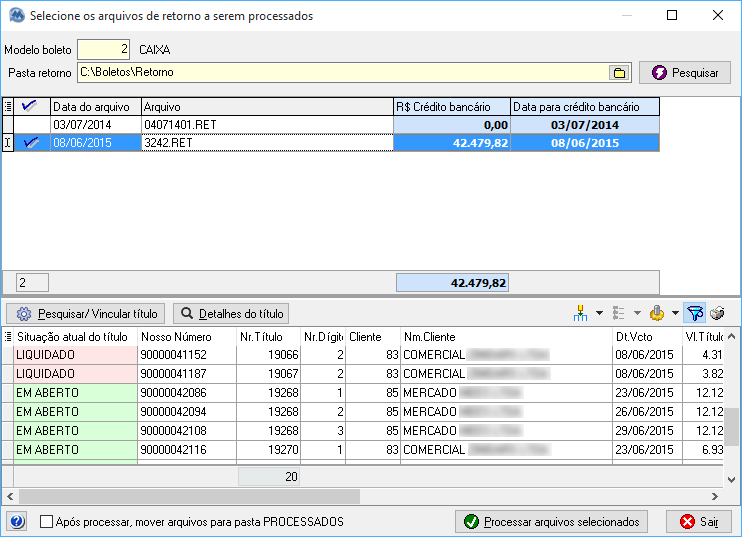Click the date 03/07/2014 in Data do arquivo
Viewport: 742px width, 537px height.
click(x=82, y=125)
